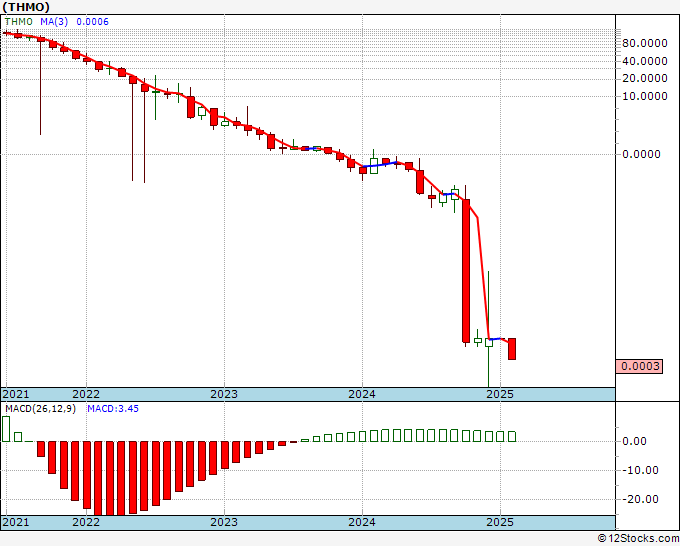680x546 pixels.
Task: Click the 0.0000 price axis label
Action: [x=641, y=154]
